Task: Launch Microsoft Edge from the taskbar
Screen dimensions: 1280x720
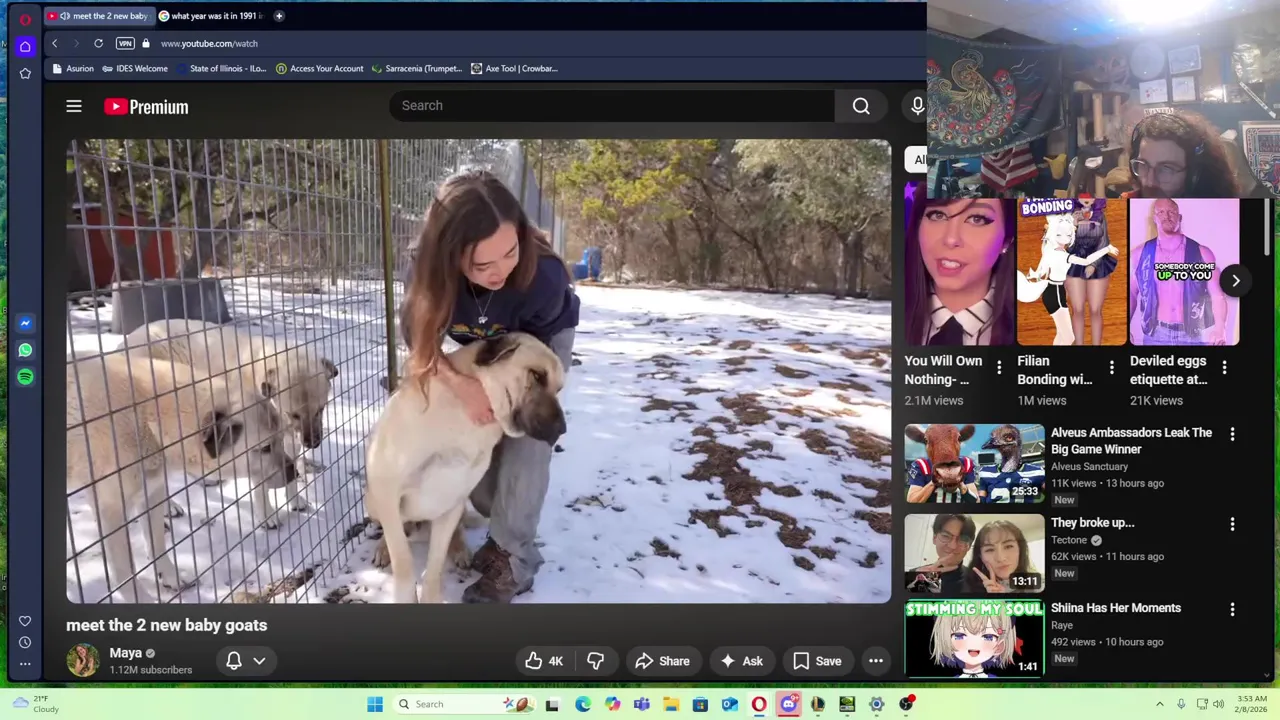Action: [583, 704]
